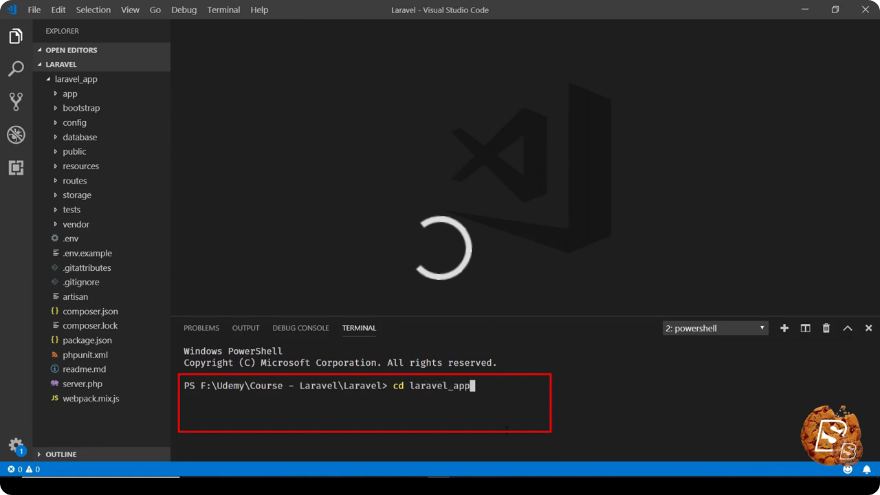This screenshot has width=880, height=495.
Task: Switch to the Debug Console tab
Action: 300,328
